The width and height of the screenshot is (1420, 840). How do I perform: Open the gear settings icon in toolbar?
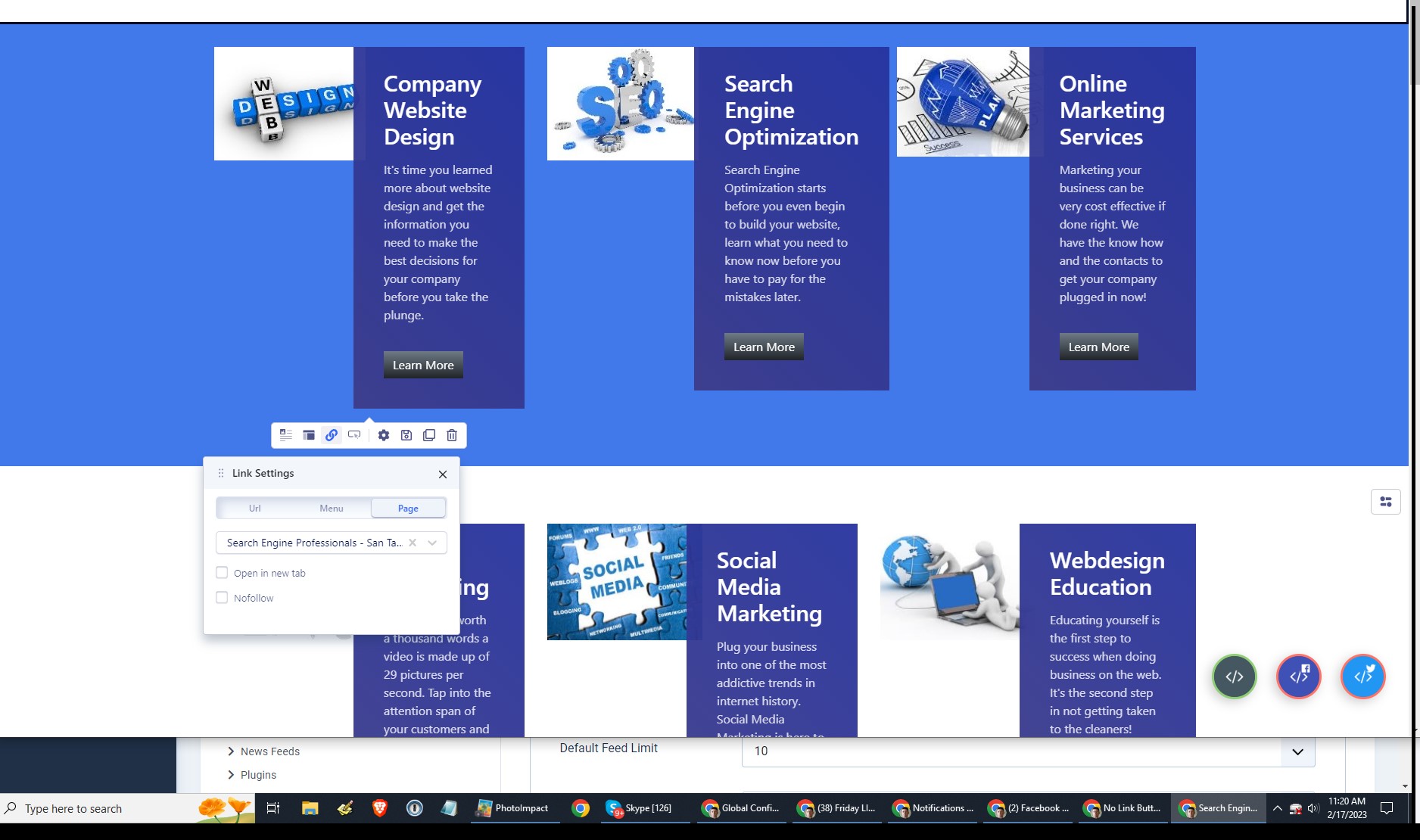click(x=384, y=435)
